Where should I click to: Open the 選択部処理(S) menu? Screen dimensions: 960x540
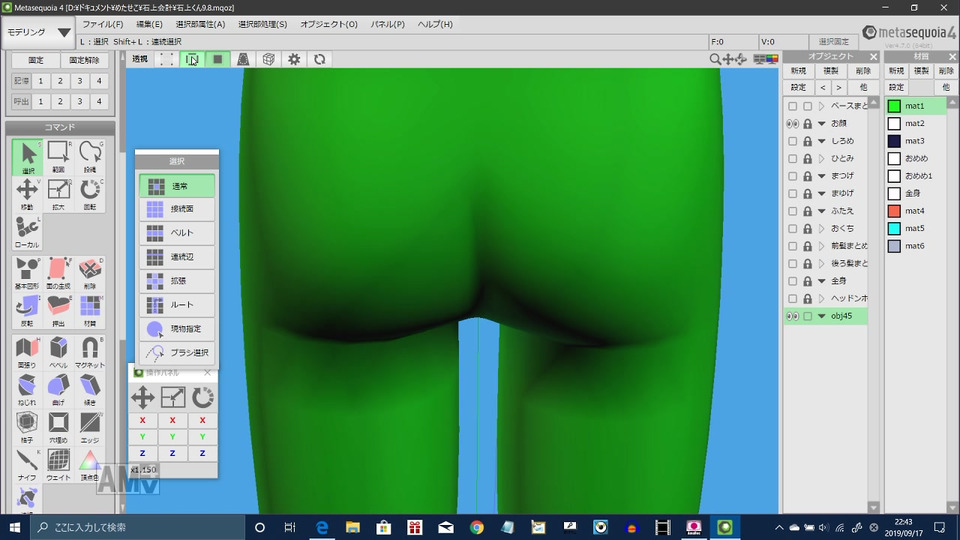click(262, 24)
